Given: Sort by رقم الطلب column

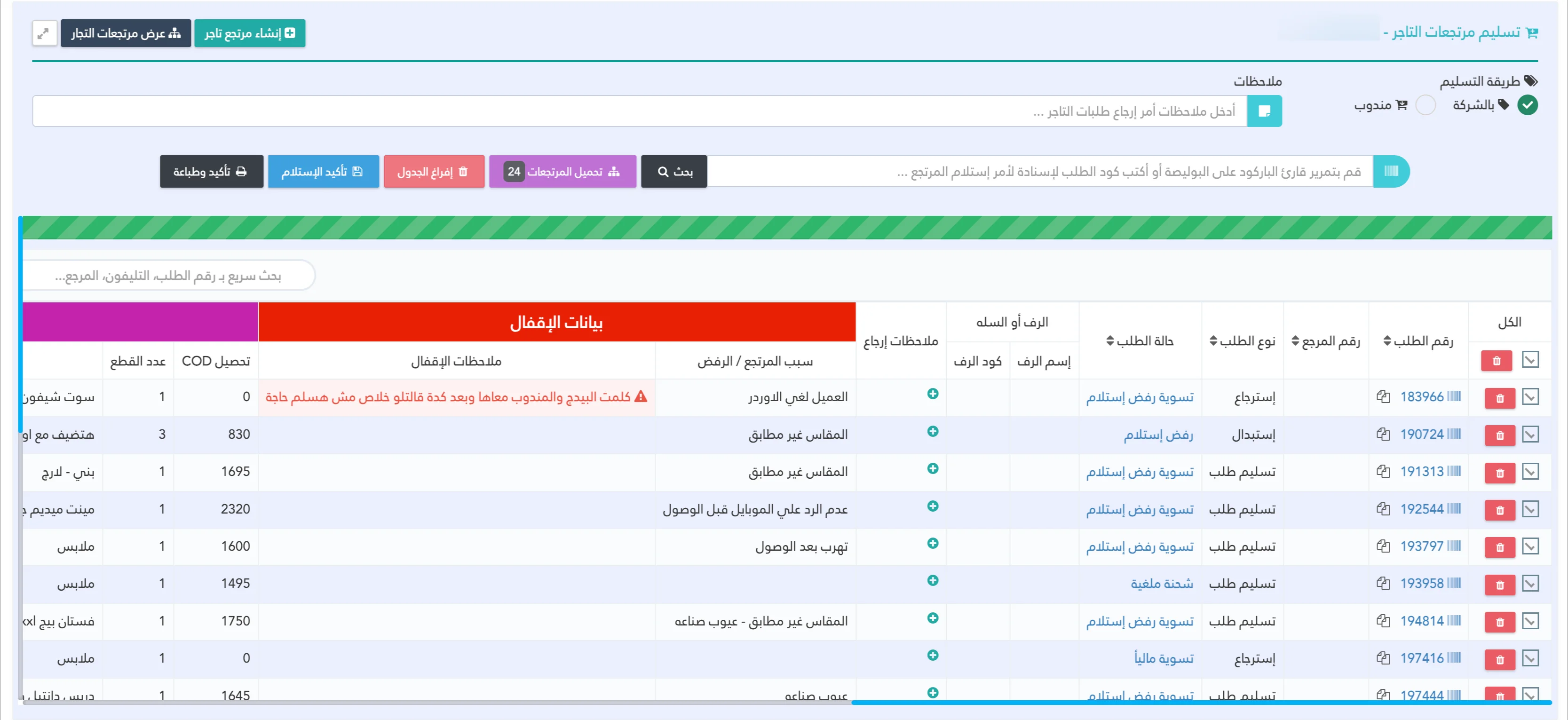Looking at the screenshot, I should [x=1418, y=341].
